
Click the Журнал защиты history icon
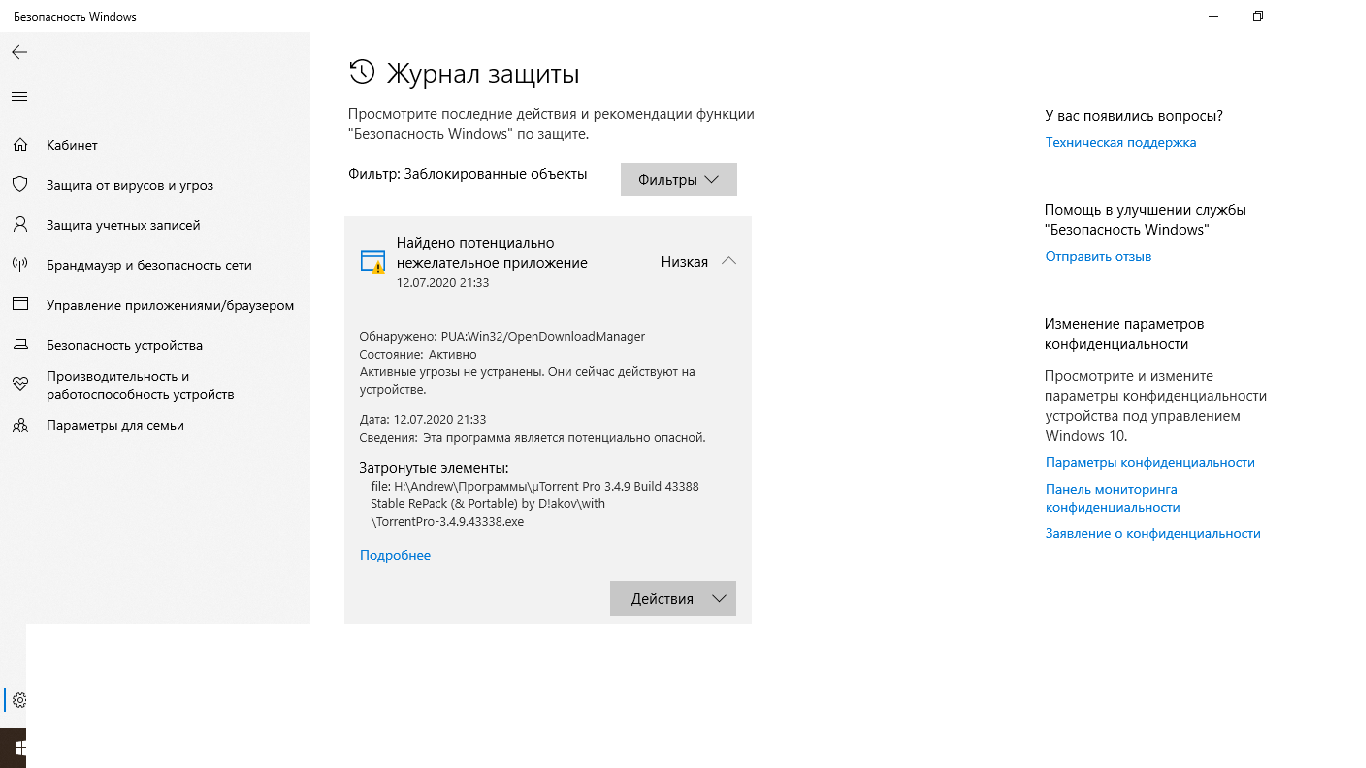pos(361,72)
